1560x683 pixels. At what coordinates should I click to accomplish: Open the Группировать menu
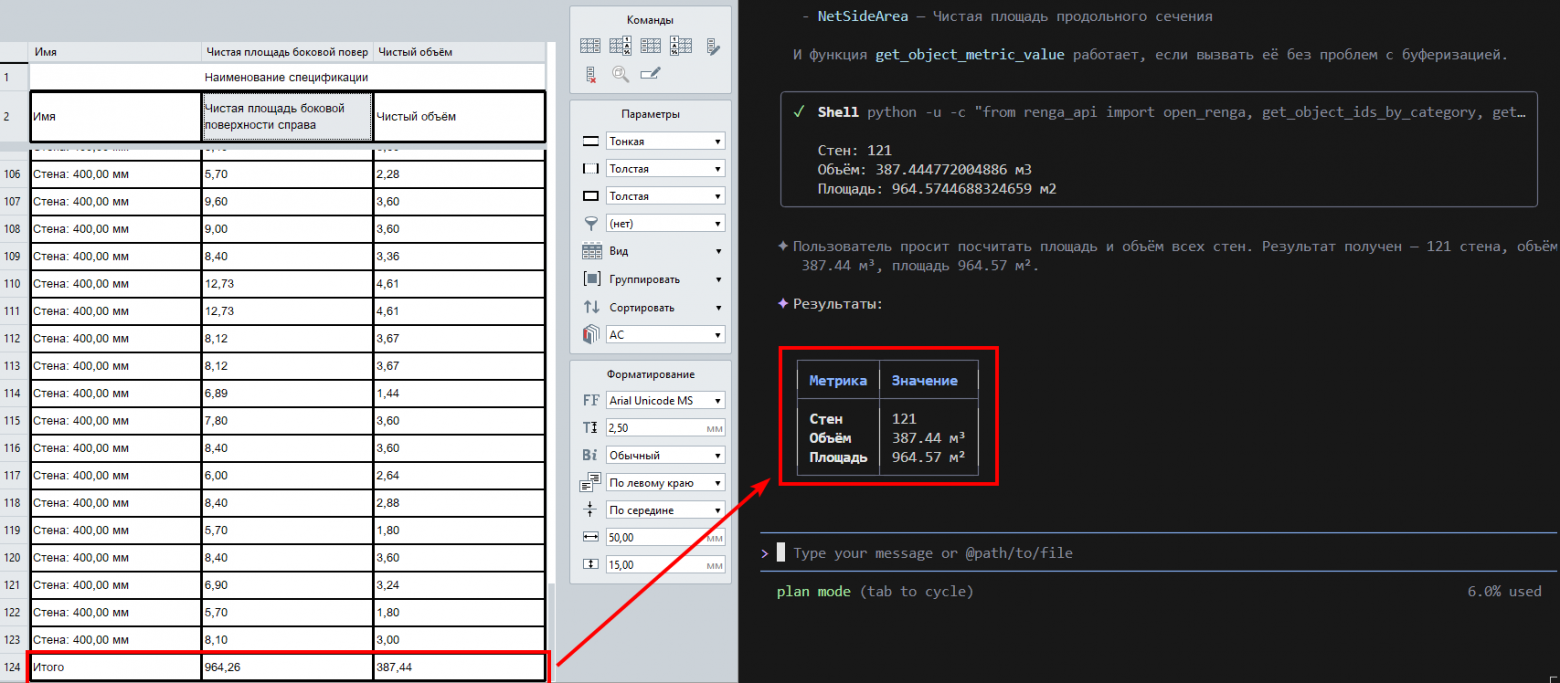(665, 280)
